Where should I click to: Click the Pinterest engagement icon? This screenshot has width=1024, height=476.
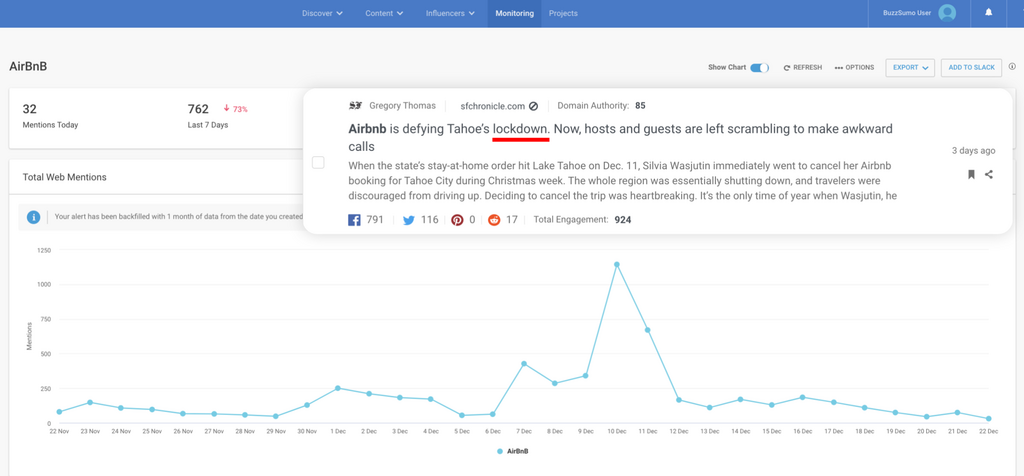[457, 220]
